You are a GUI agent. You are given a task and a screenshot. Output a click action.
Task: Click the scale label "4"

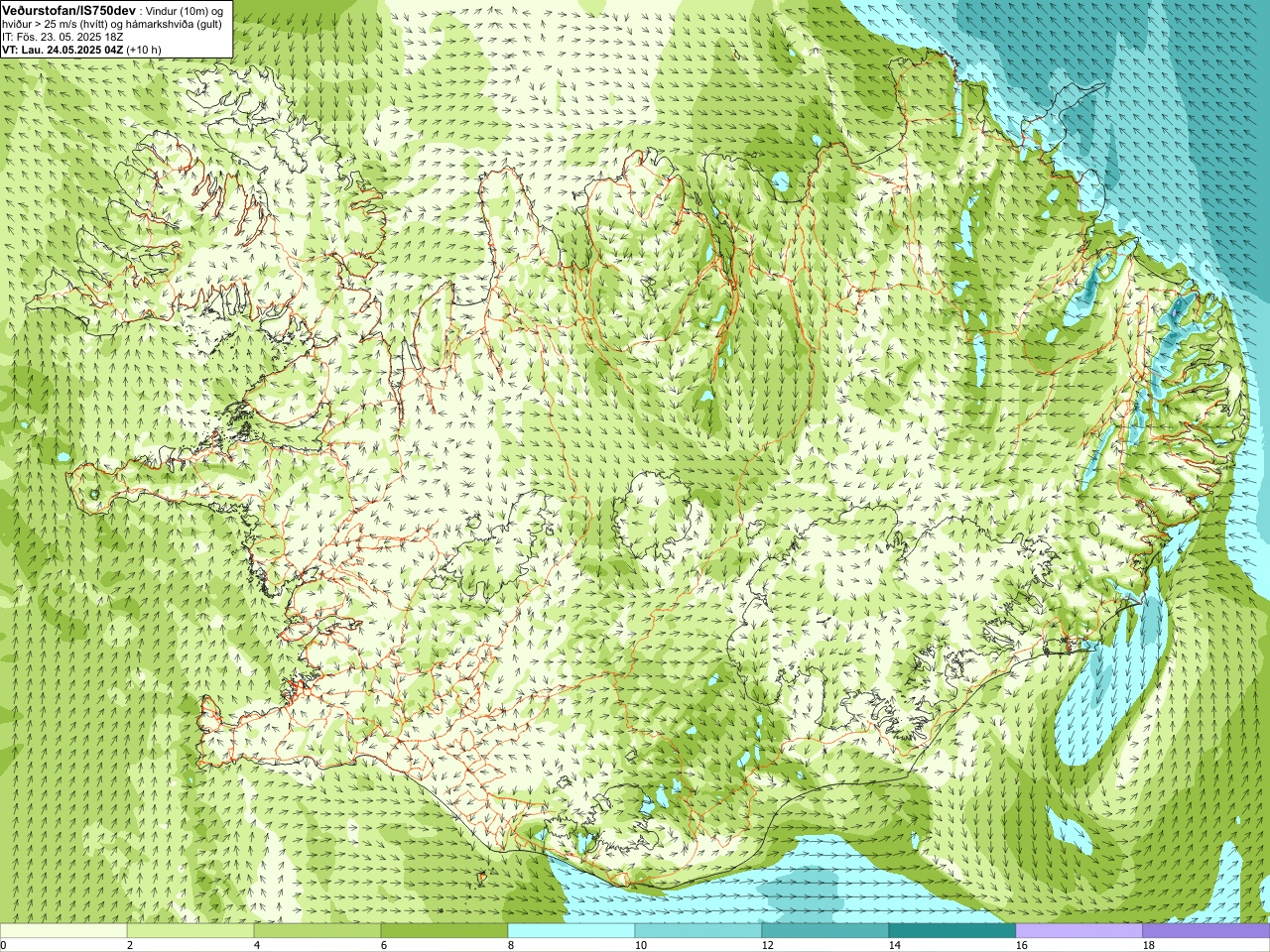pos(257,945)
